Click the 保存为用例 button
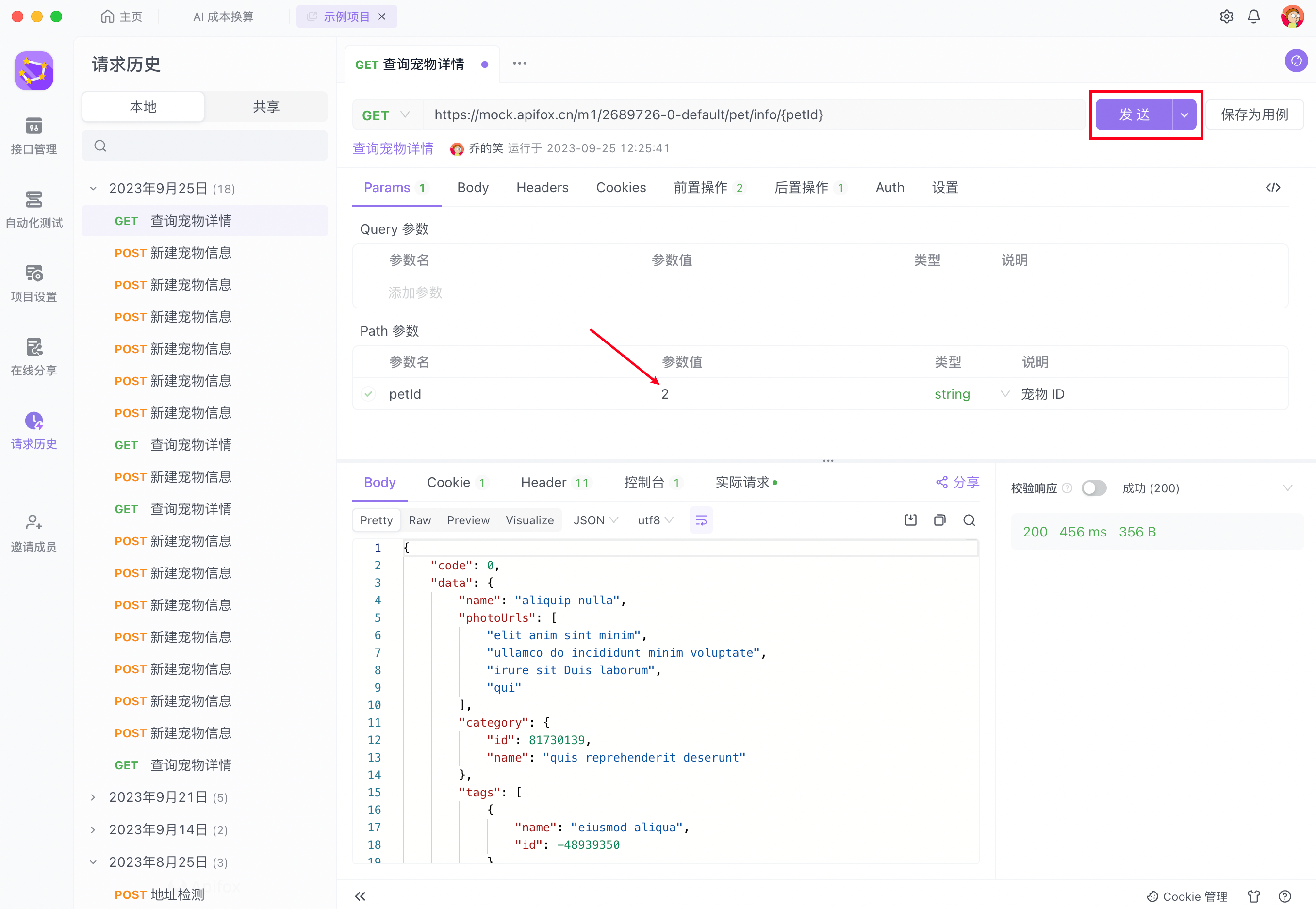This screenshot has width=1316, height=909. [x=1254, y=115]
